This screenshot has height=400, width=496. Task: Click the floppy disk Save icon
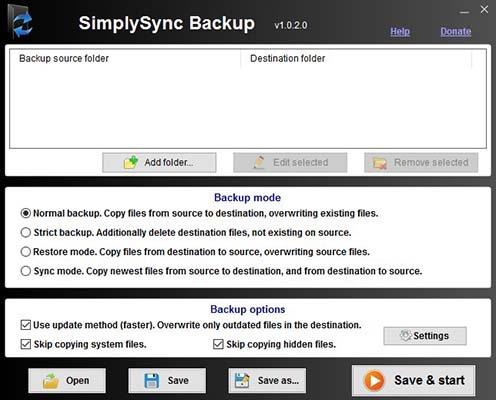(x=152, y=380)
